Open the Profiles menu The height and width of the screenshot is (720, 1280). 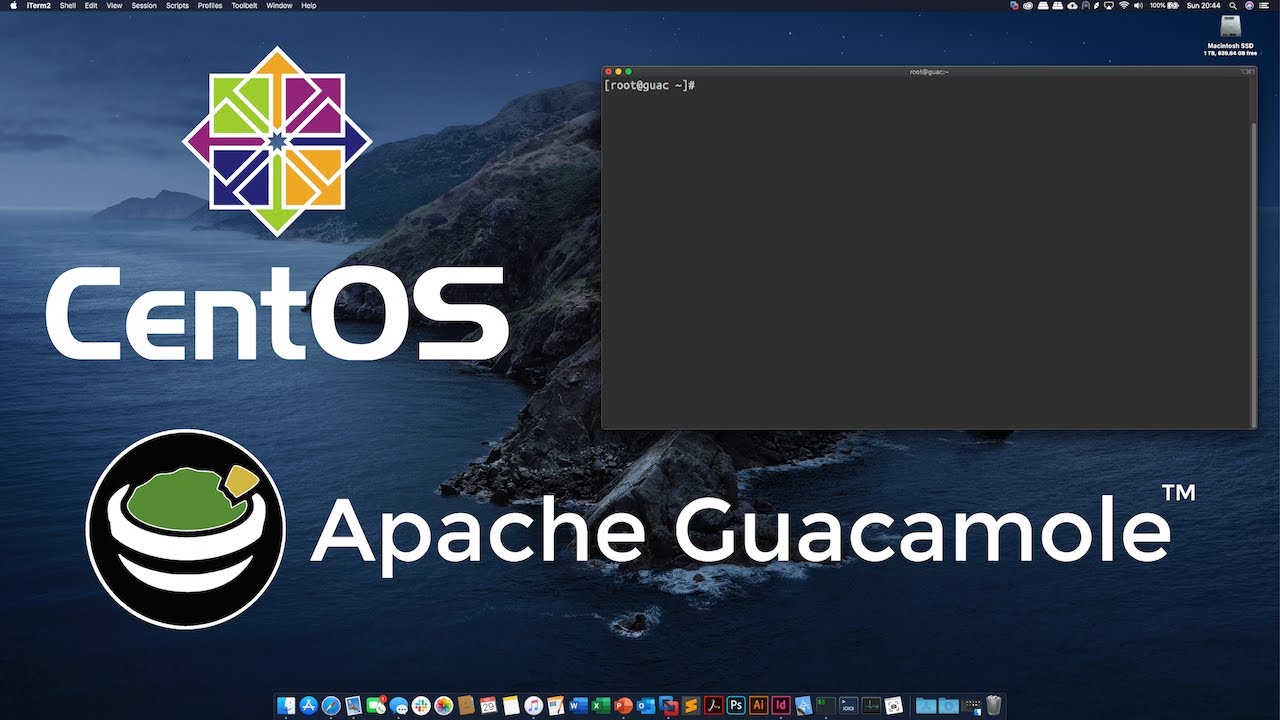tap(210, 5)
